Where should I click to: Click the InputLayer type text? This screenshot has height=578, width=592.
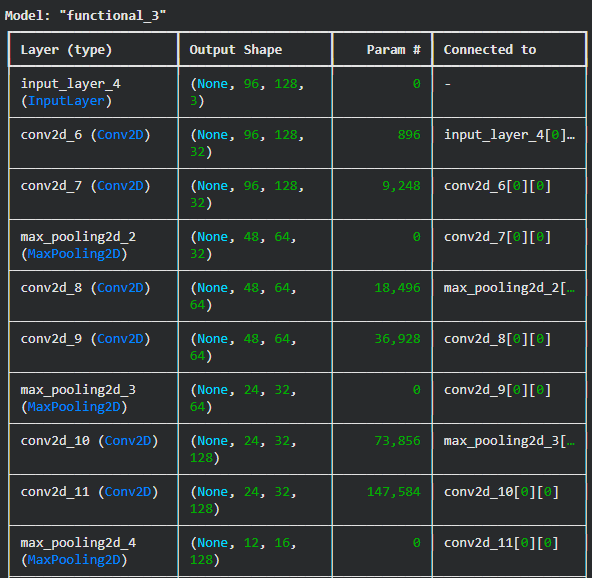coord(66,101)
